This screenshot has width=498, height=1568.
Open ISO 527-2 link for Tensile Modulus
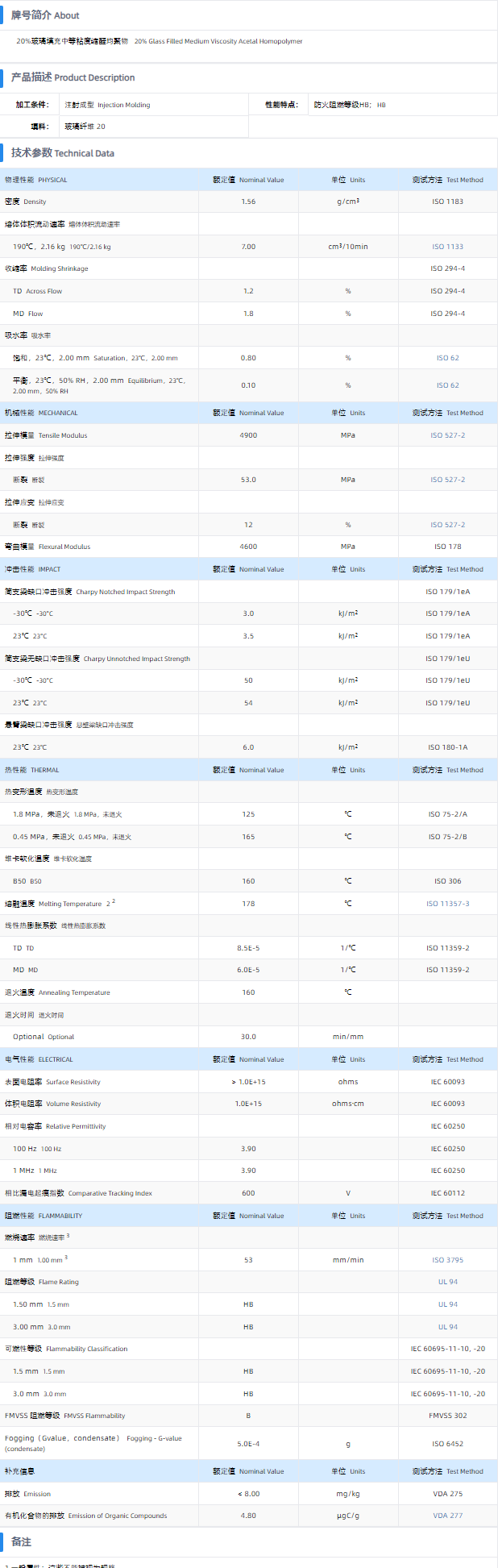click(x=447, y=435)
